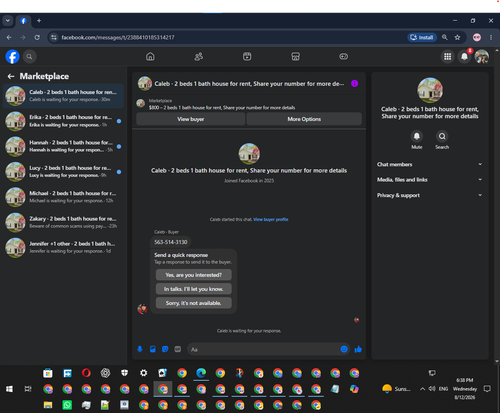
Task: Open Windows Start menu
Action: pyautogui.click(x=9, y=389)
